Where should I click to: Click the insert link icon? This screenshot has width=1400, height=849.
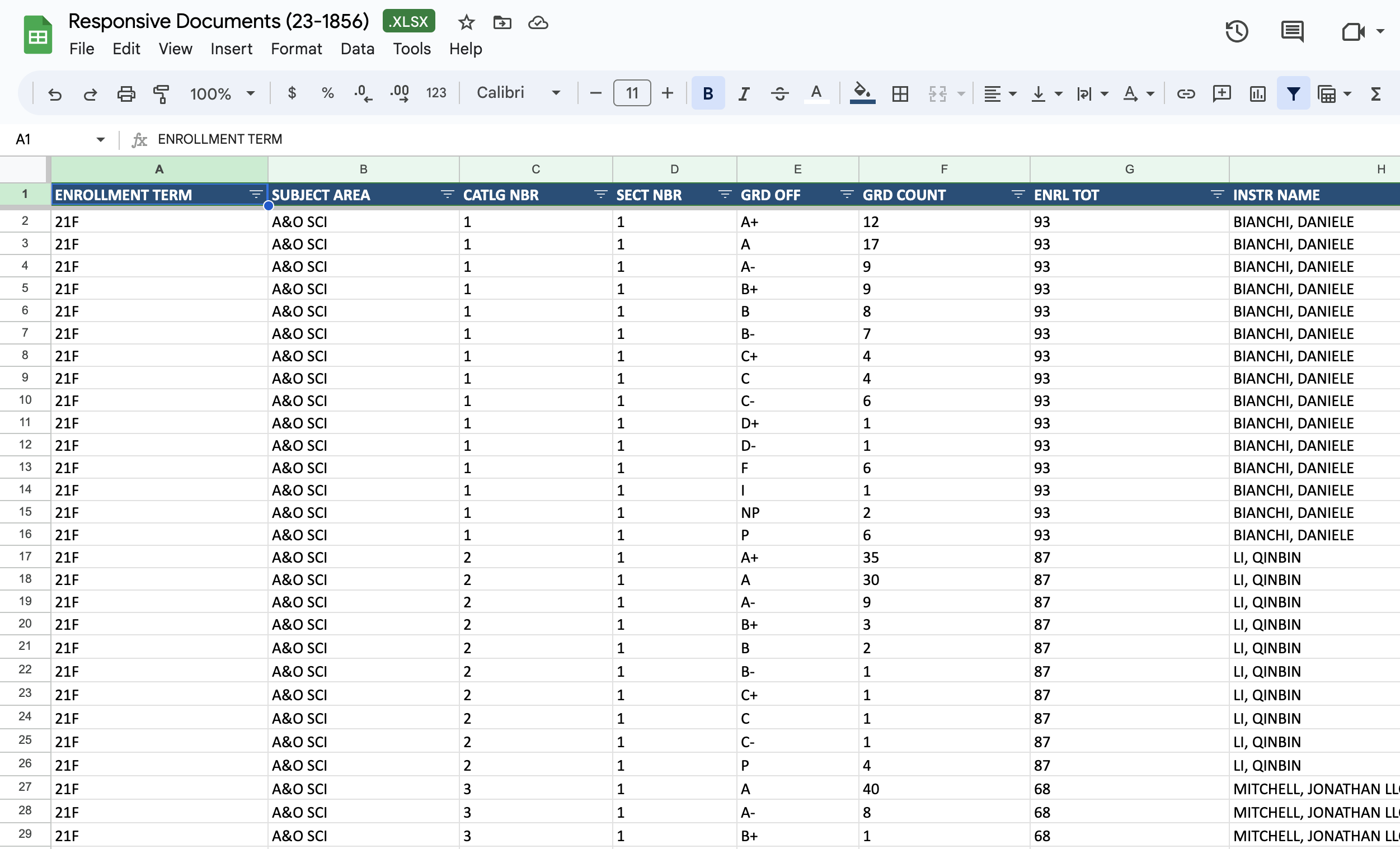(1185, 93)
